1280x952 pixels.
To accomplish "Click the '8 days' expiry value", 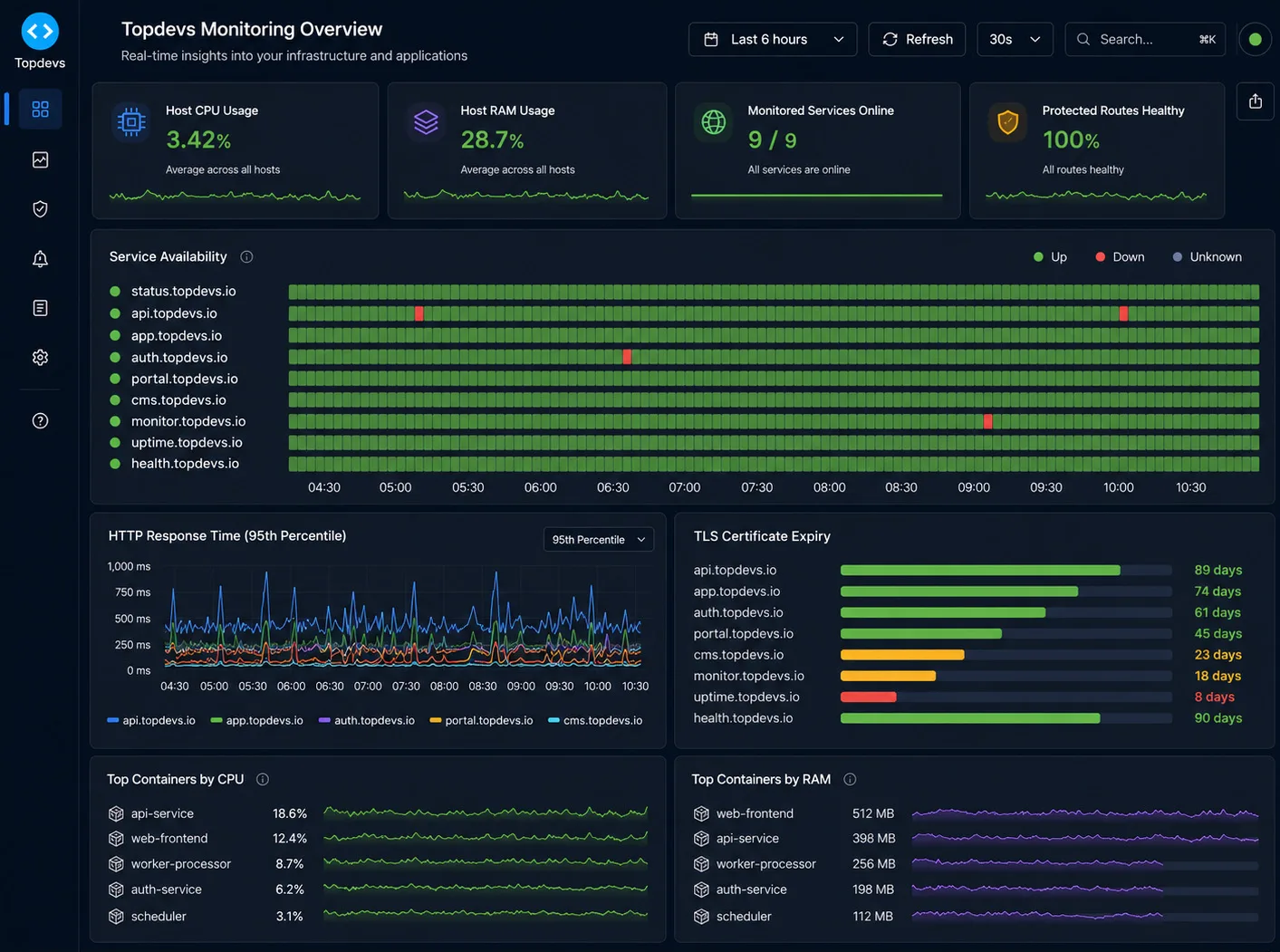I will [x=1215, y=697].
